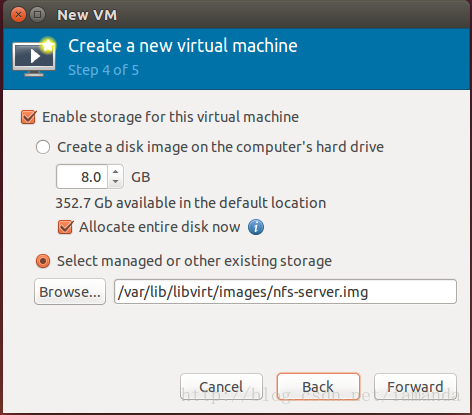The width and height of the screenshot is (472, 415).
Task: Select Create a disk image radio option
Action: pos(43,147)
